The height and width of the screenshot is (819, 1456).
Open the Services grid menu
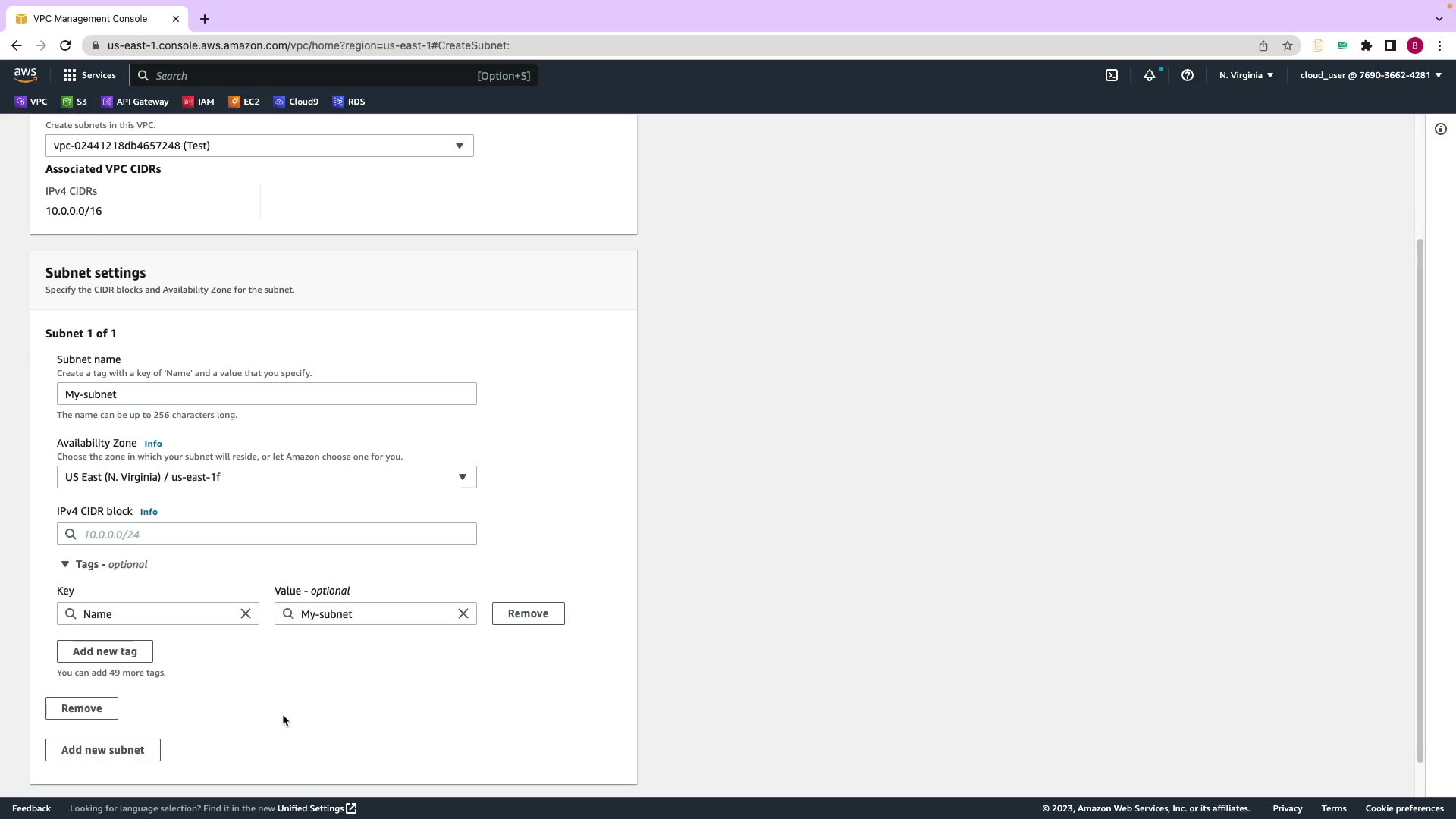(89, 75)
